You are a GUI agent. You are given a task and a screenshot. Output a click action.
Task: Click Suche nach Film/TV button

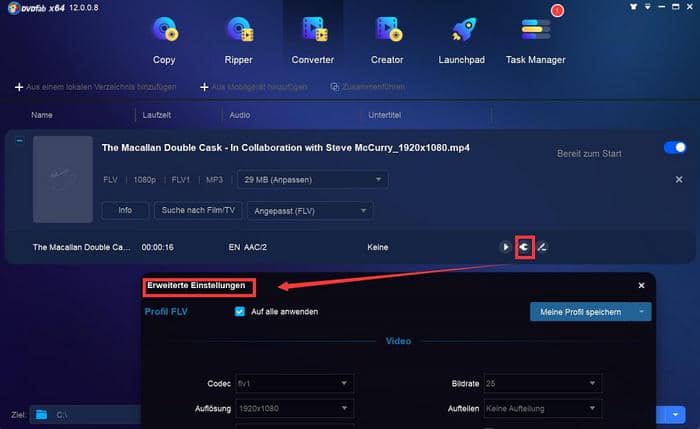click(198, 210)
